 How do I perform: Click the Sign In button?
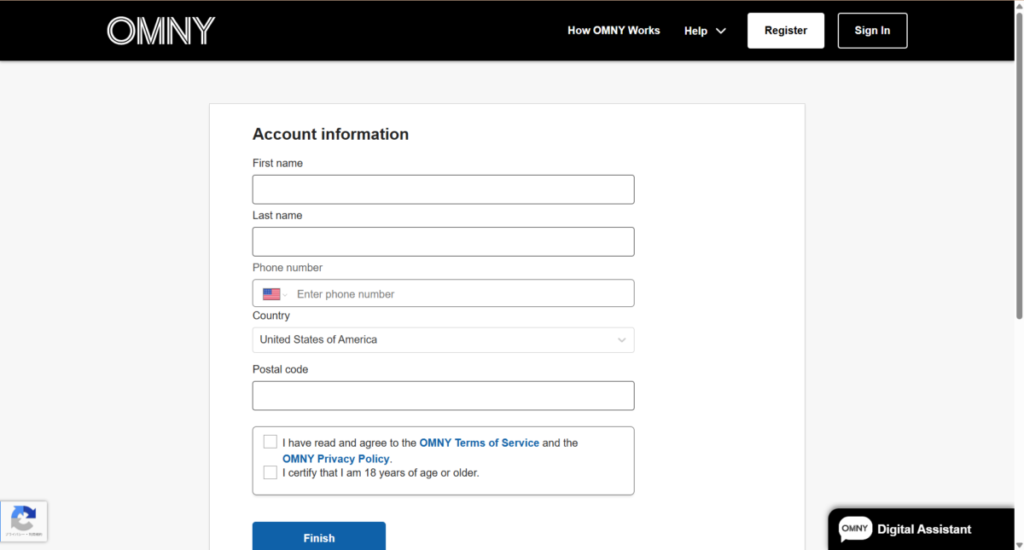(x=871, y=31)
